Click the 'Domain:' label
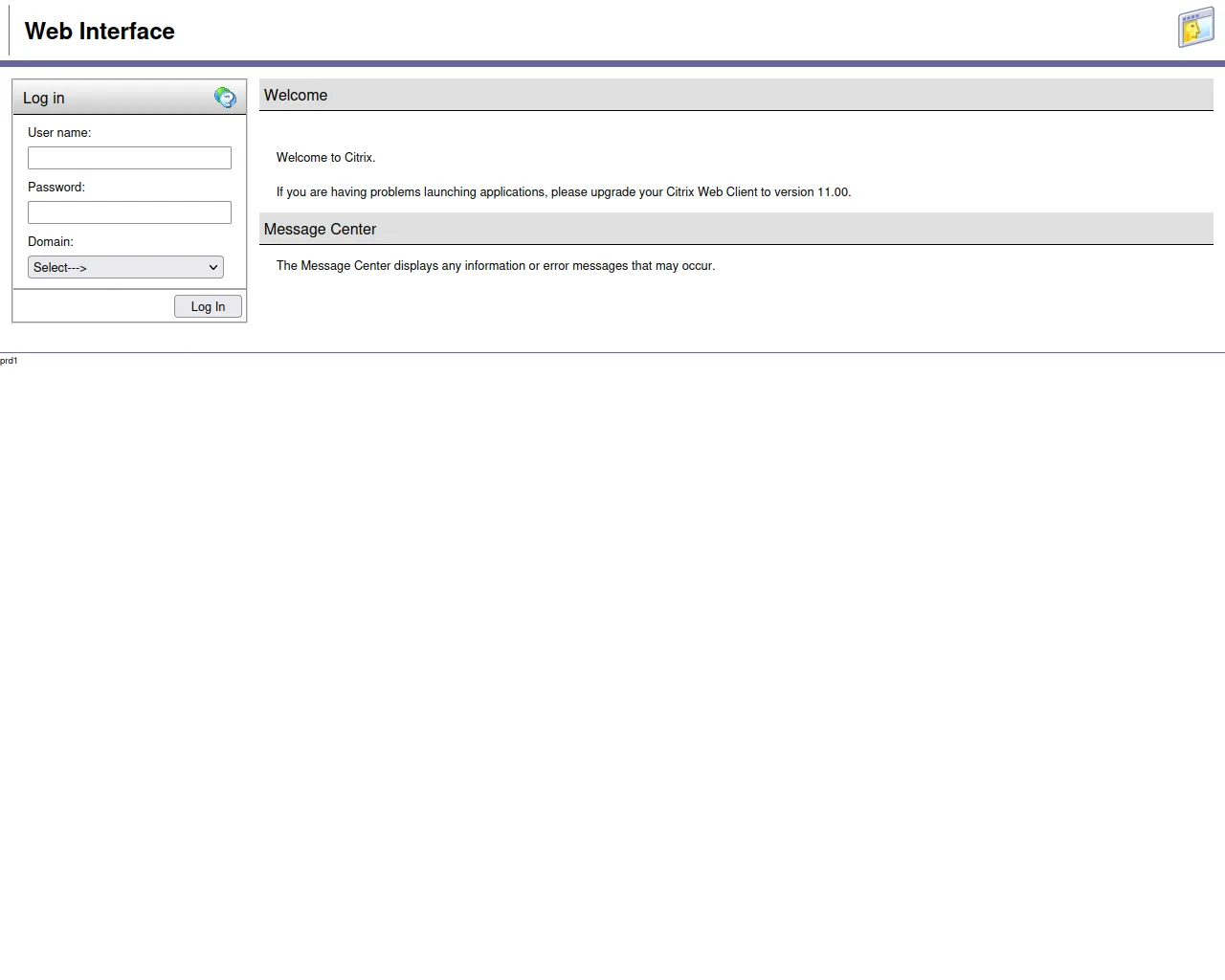 pyautogui.click(x=51, y=242)
